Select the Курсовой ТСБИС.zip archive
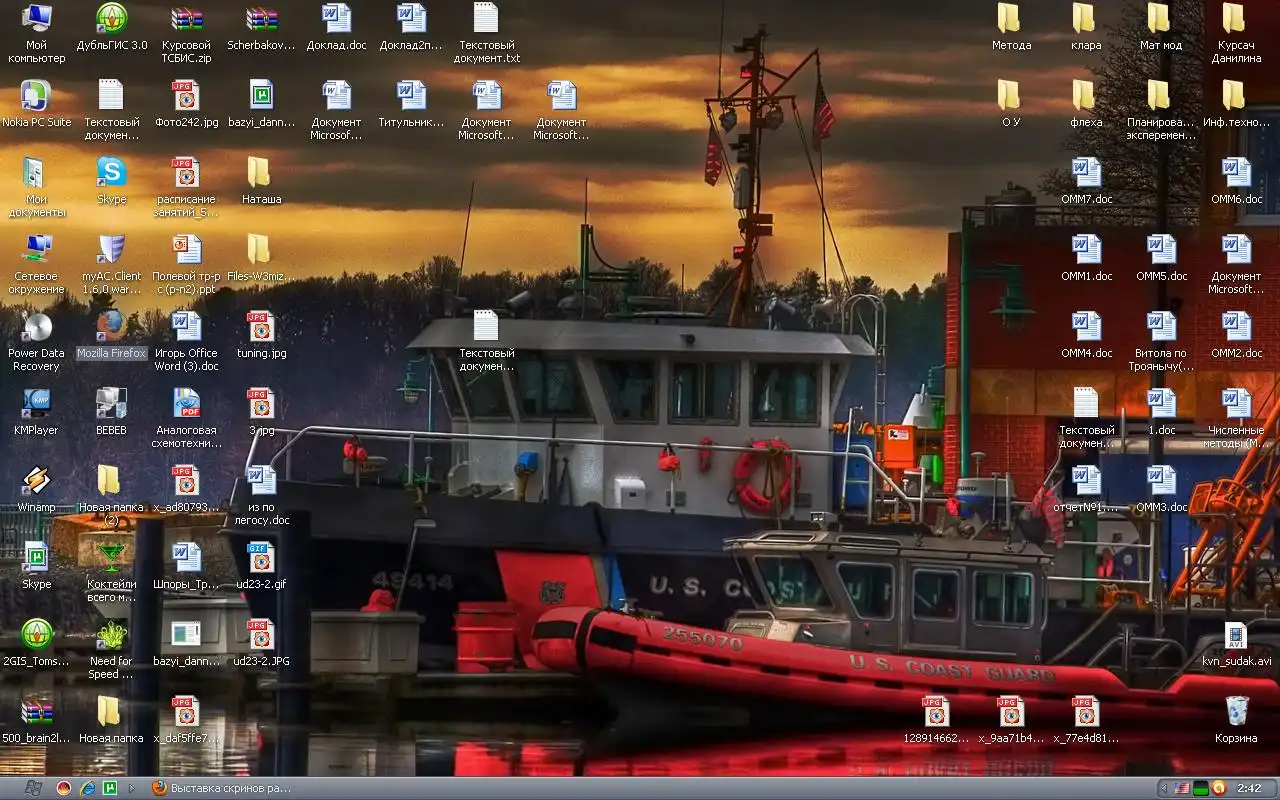 tap(186, 20)
